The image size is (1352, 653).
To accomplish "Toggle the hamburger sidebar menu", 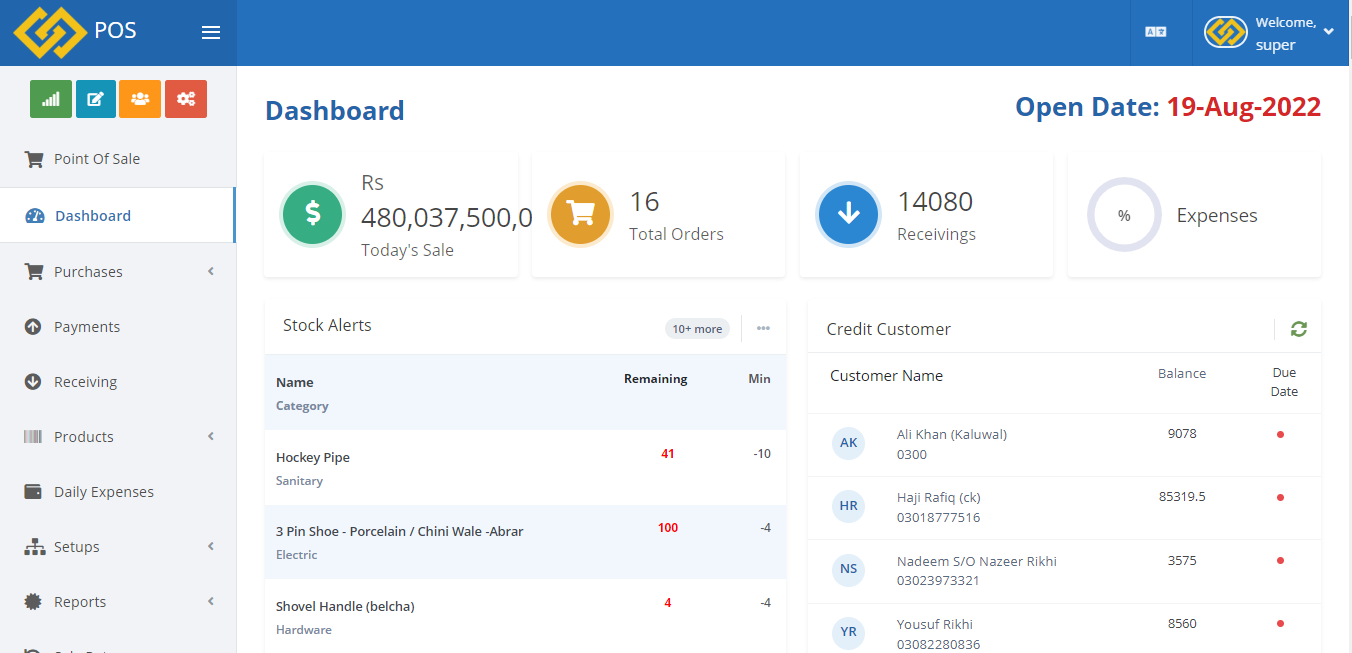I will [211, 33].
